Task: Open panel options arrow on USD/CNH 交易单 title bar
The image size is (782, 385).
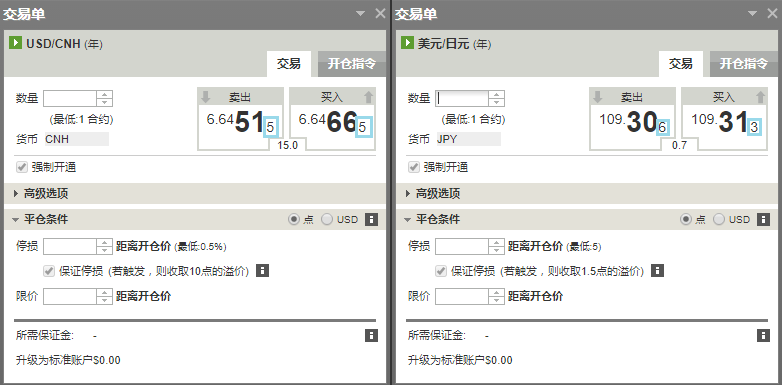Action: 361,14
